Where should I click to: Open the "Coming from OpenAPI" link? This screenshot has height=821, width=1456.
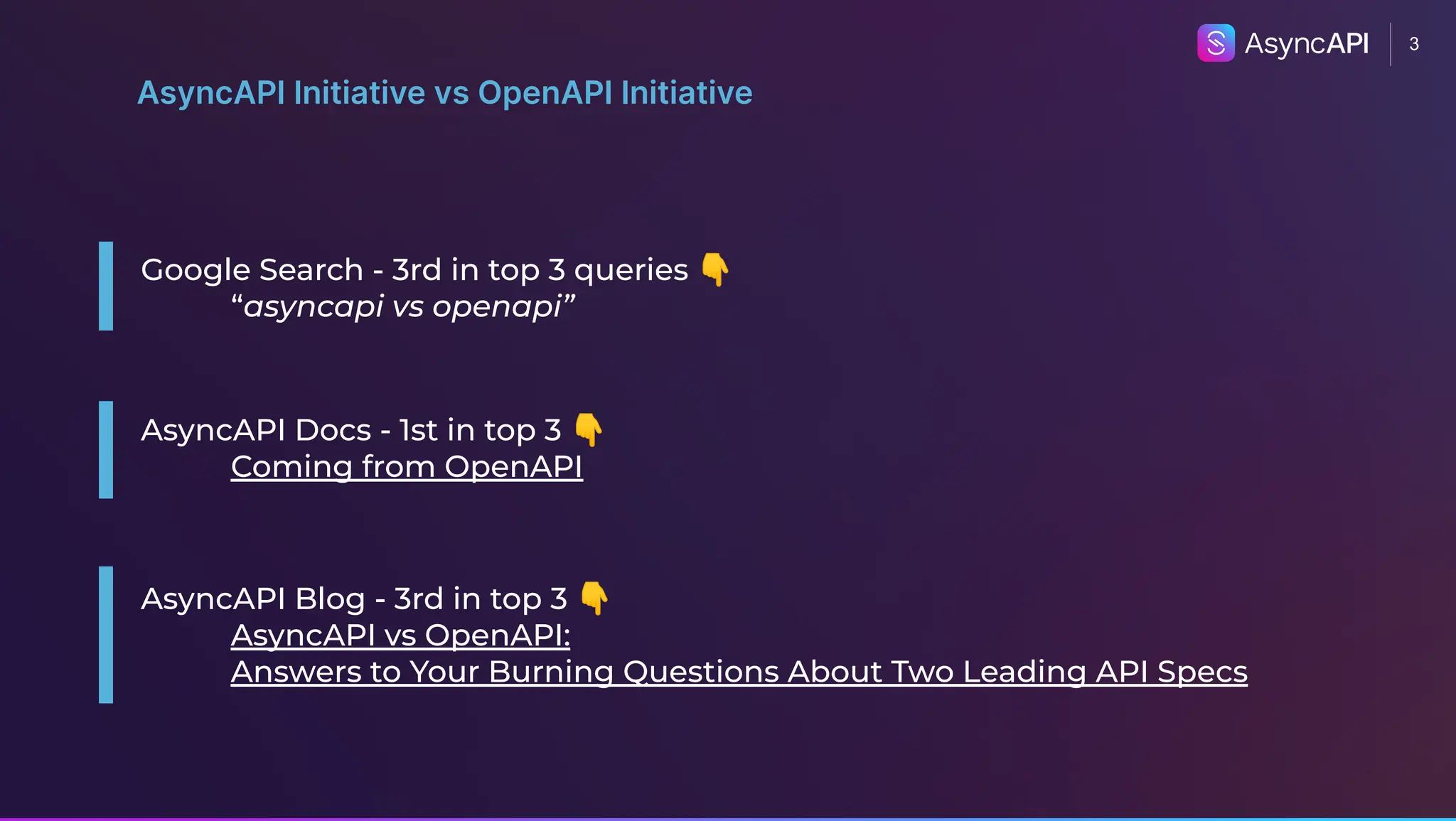point(407,467)
